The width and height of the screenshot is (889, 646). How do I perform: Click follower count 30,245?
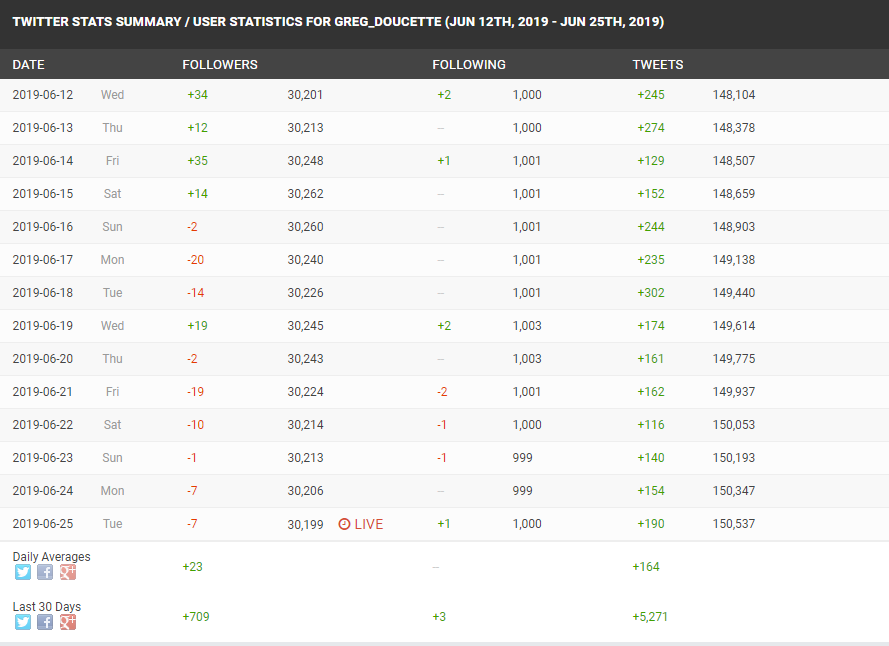(x=305, y=326)
